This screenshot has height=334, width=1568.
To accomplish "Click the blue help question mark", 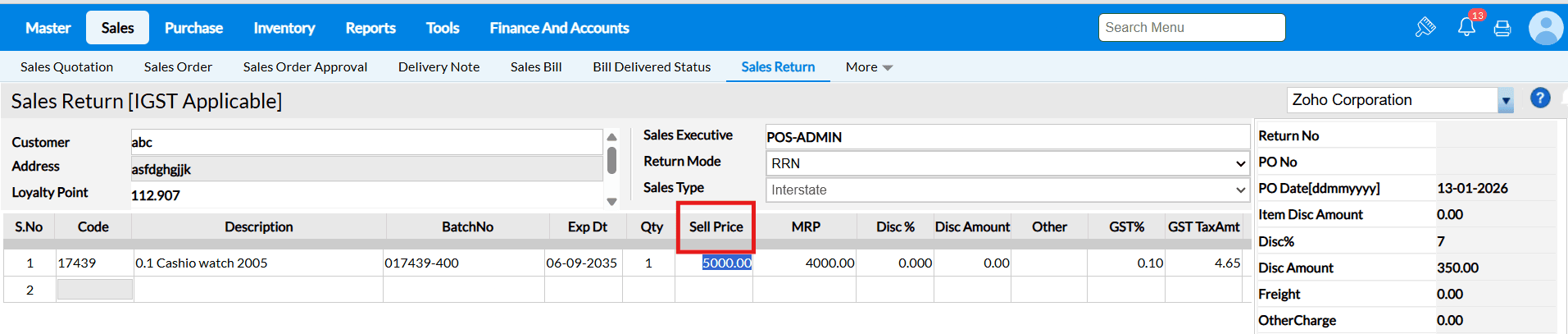I will coord(1540,98).
